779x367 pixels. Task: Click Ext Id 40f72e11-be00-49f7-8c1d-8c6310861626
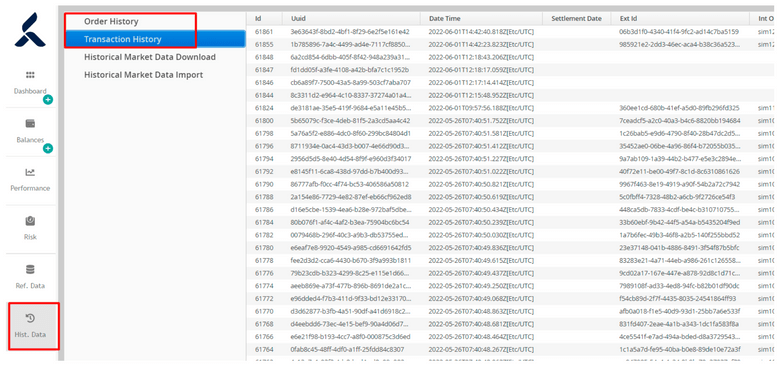click(x=680, y=171)
